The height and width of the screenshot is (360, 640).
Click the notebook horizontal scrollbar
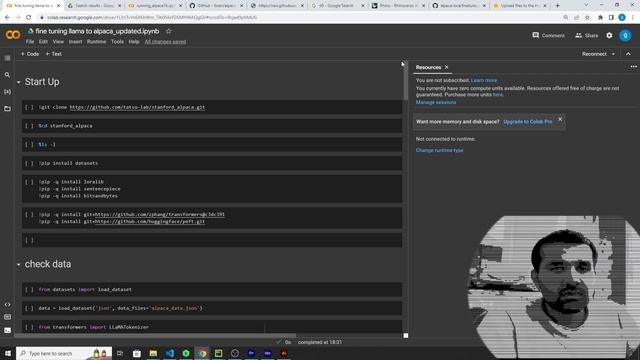click(155, 336)
